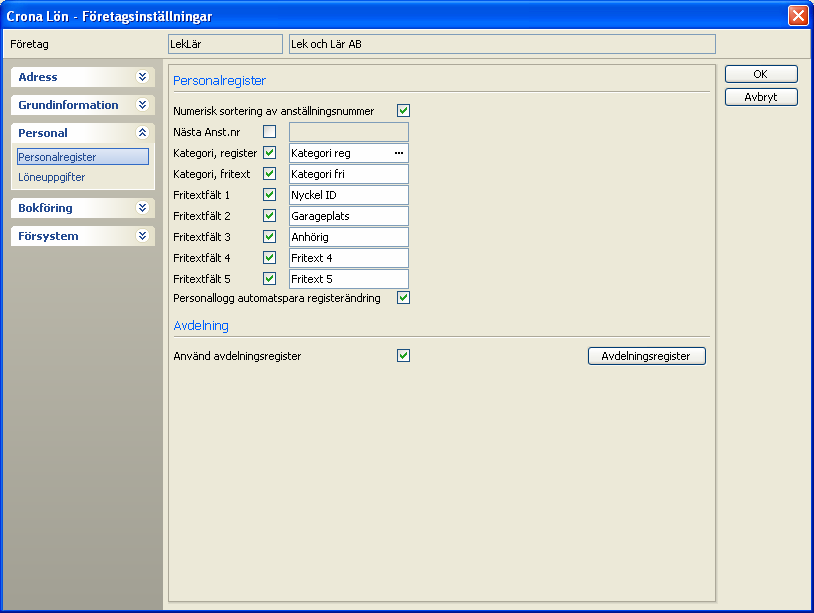Cancel with the Avbryt button
The width and height of the screenshot is (814, 613).
(x=761, y=97)
